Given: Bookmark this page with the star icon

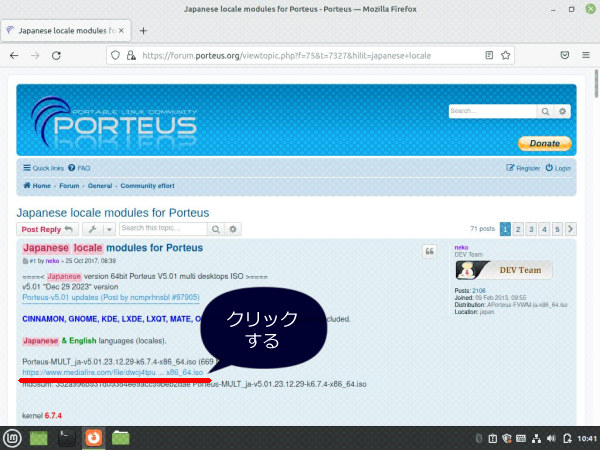Looking at the screenshot, I should tap(505, 55).
